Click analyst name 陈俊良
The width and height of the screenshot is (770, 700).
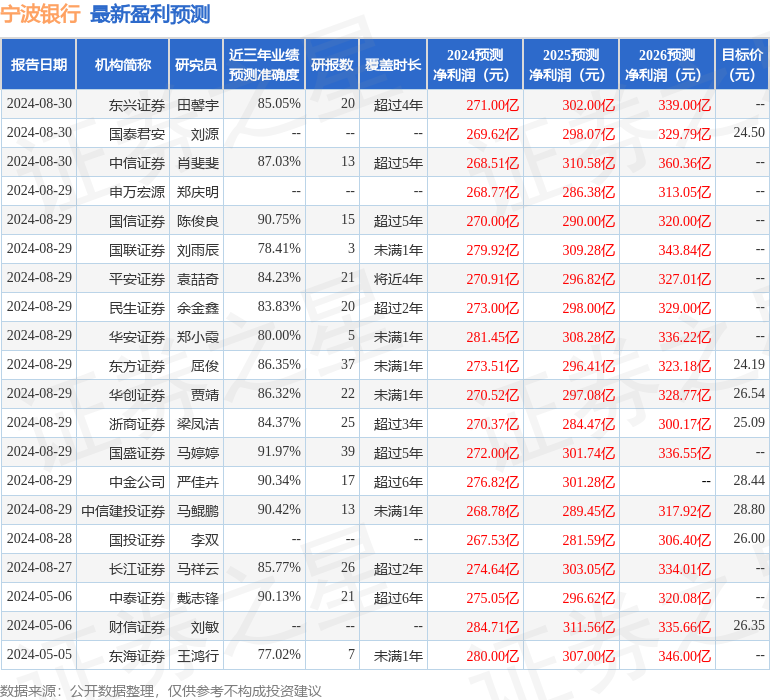tap(198, 221)
